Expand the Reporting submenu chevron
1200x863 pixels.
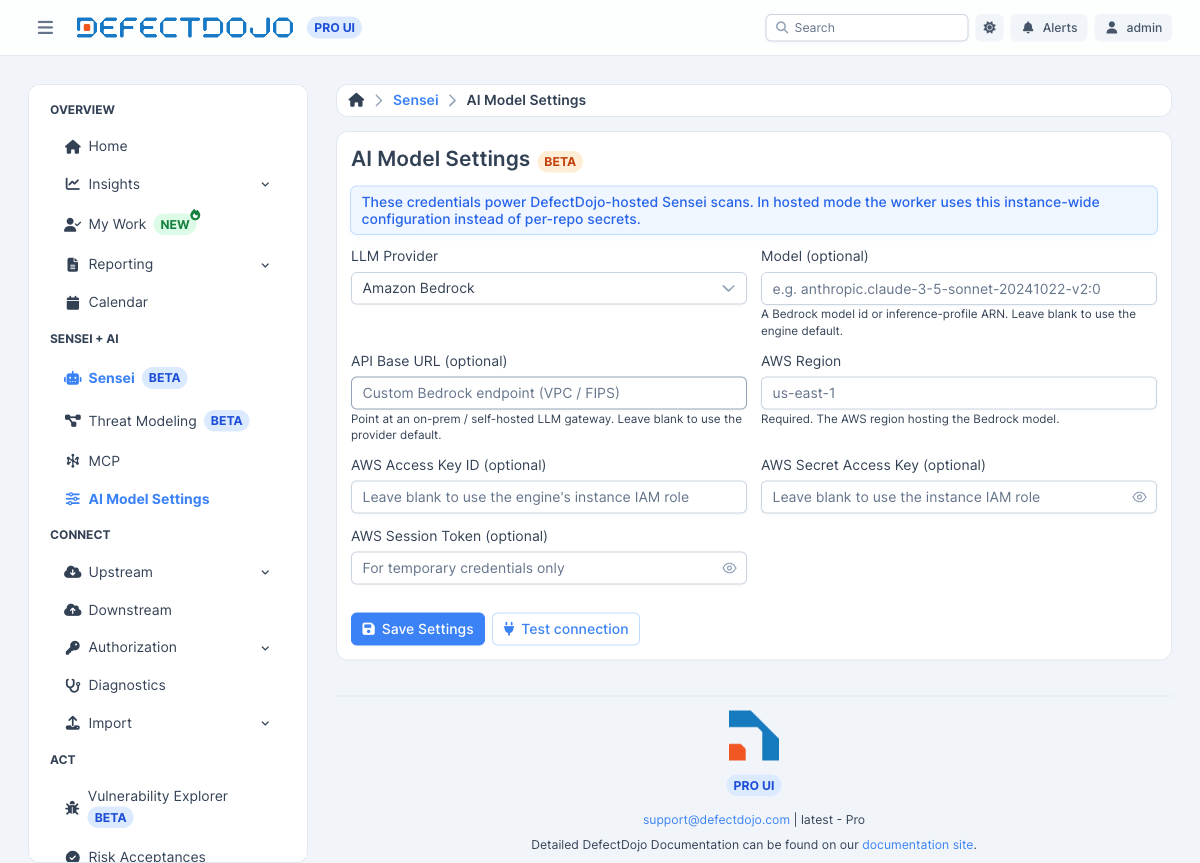[x=265, y=265]
